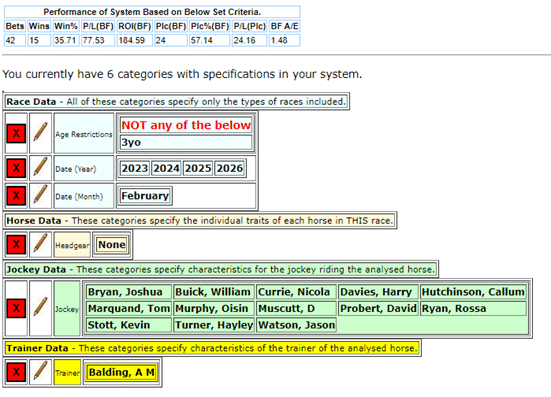Click the P/L(Plc) column header
The image size is (551, 397).
click(249, 26)
